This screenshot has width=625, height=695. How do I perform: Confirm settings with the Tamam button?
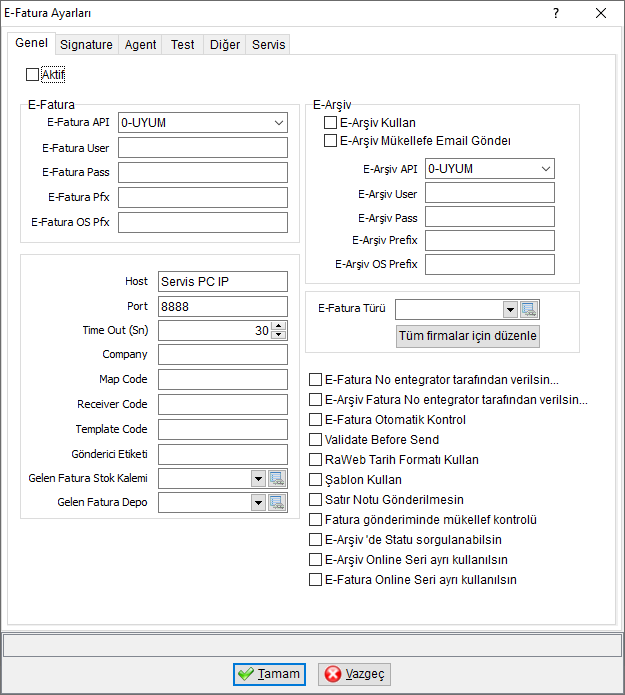[270, 674]
